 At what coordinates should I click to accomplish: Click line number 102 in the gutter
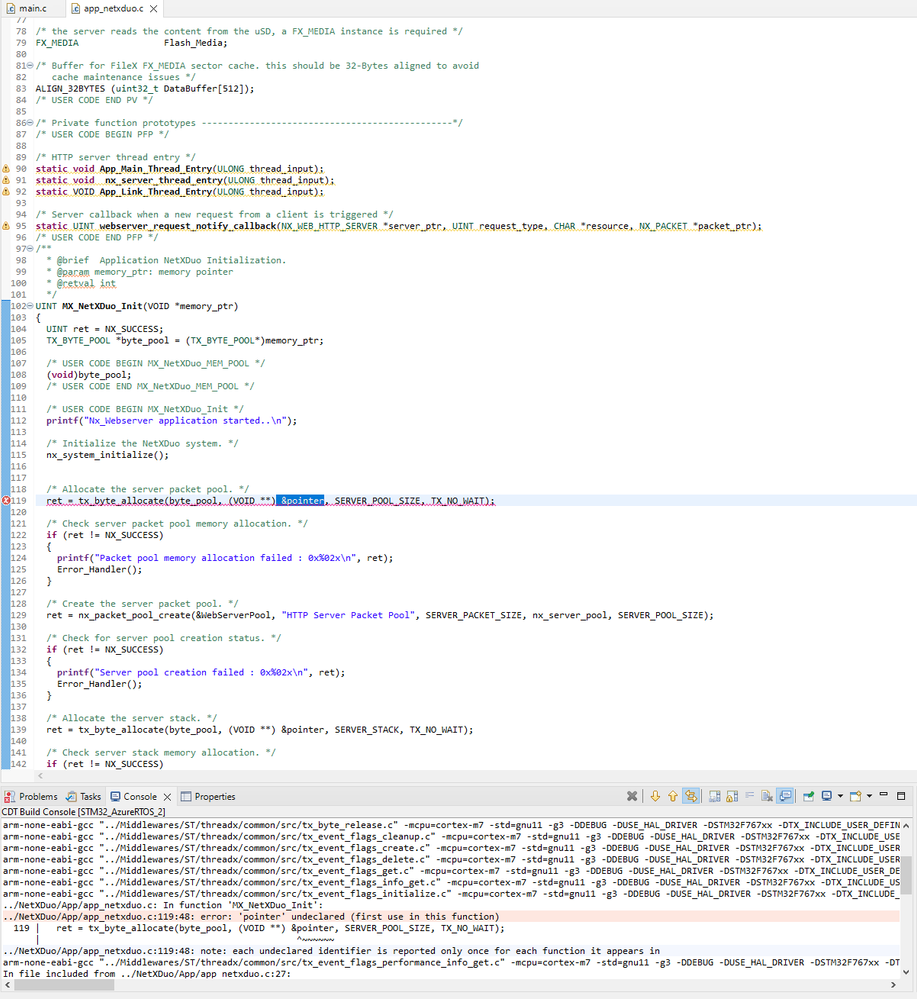click(18, 306)
